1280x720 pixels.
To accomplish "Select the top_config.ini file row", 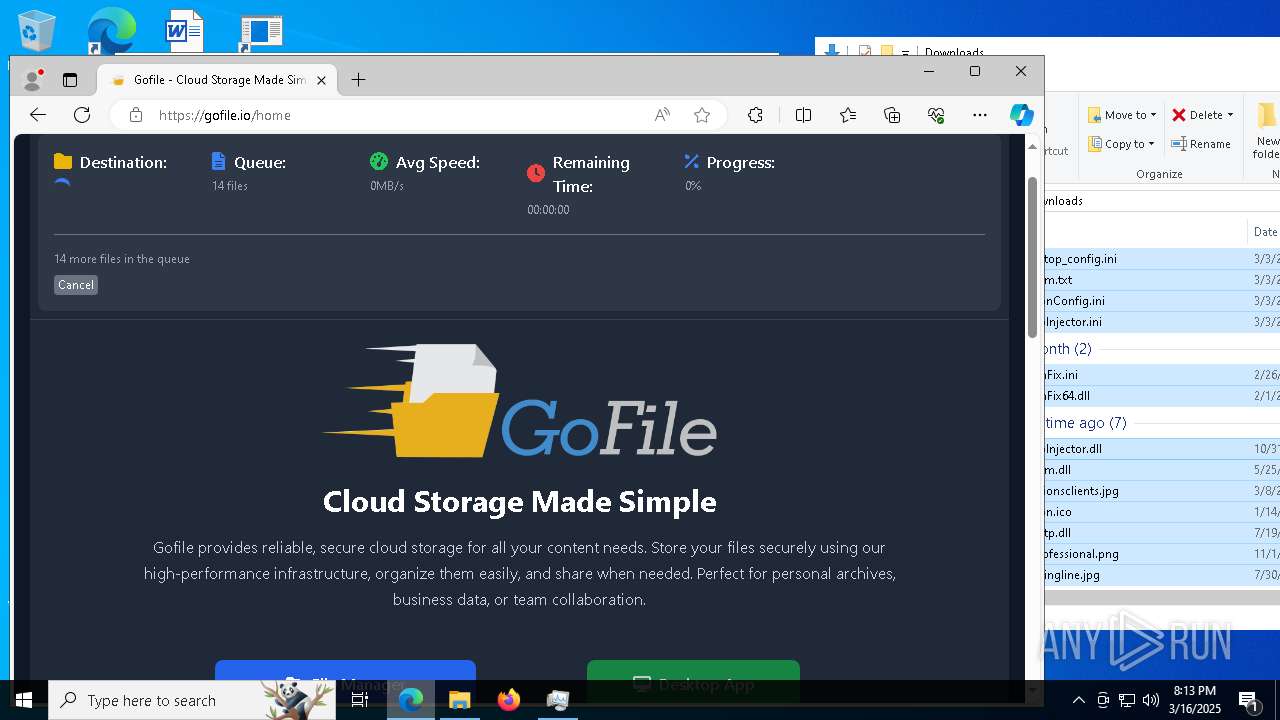I will click(x=1162, y=259).
